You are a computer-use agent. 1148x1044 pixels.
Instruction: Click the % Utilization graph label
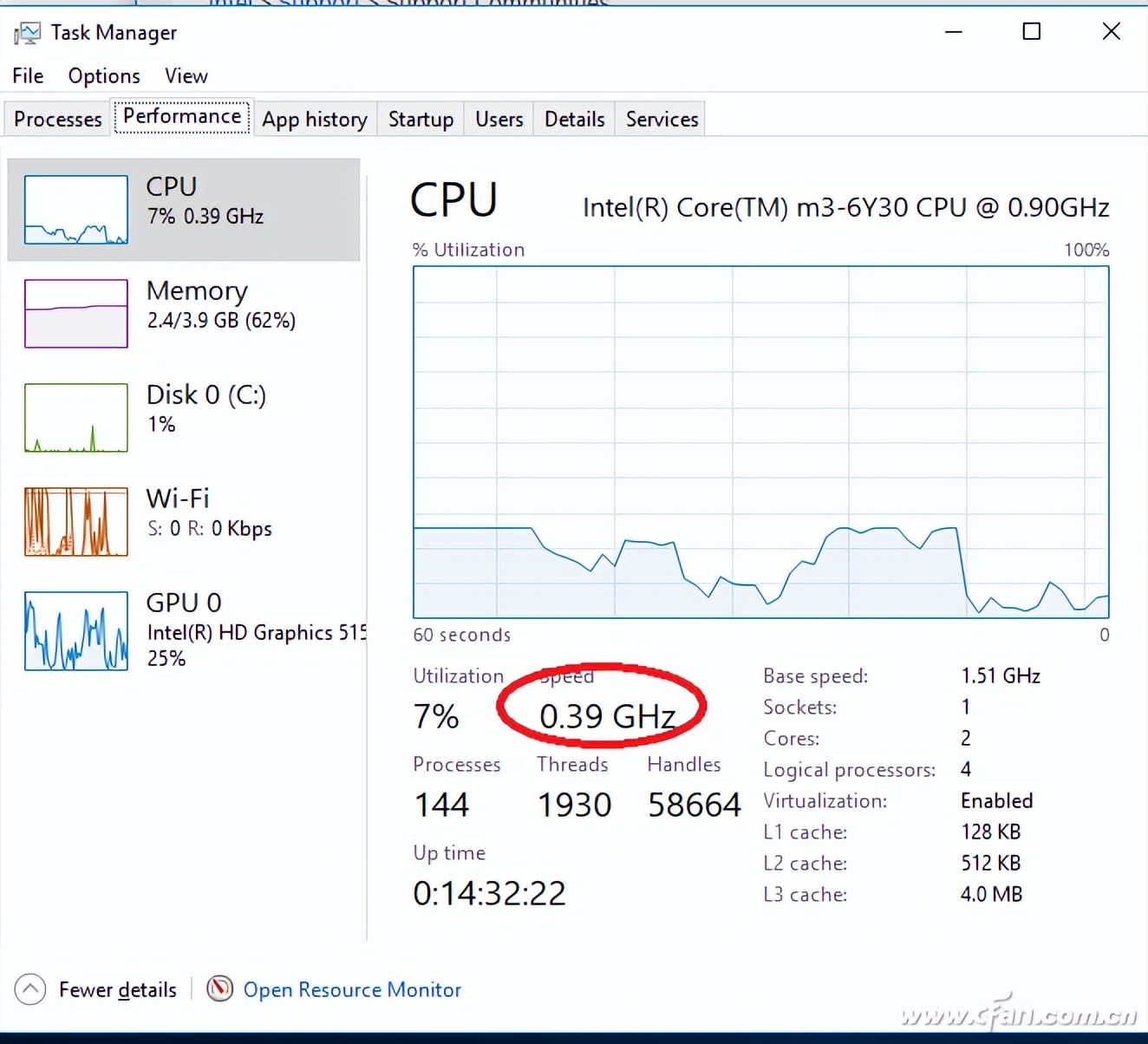click(x=469, y=250)
